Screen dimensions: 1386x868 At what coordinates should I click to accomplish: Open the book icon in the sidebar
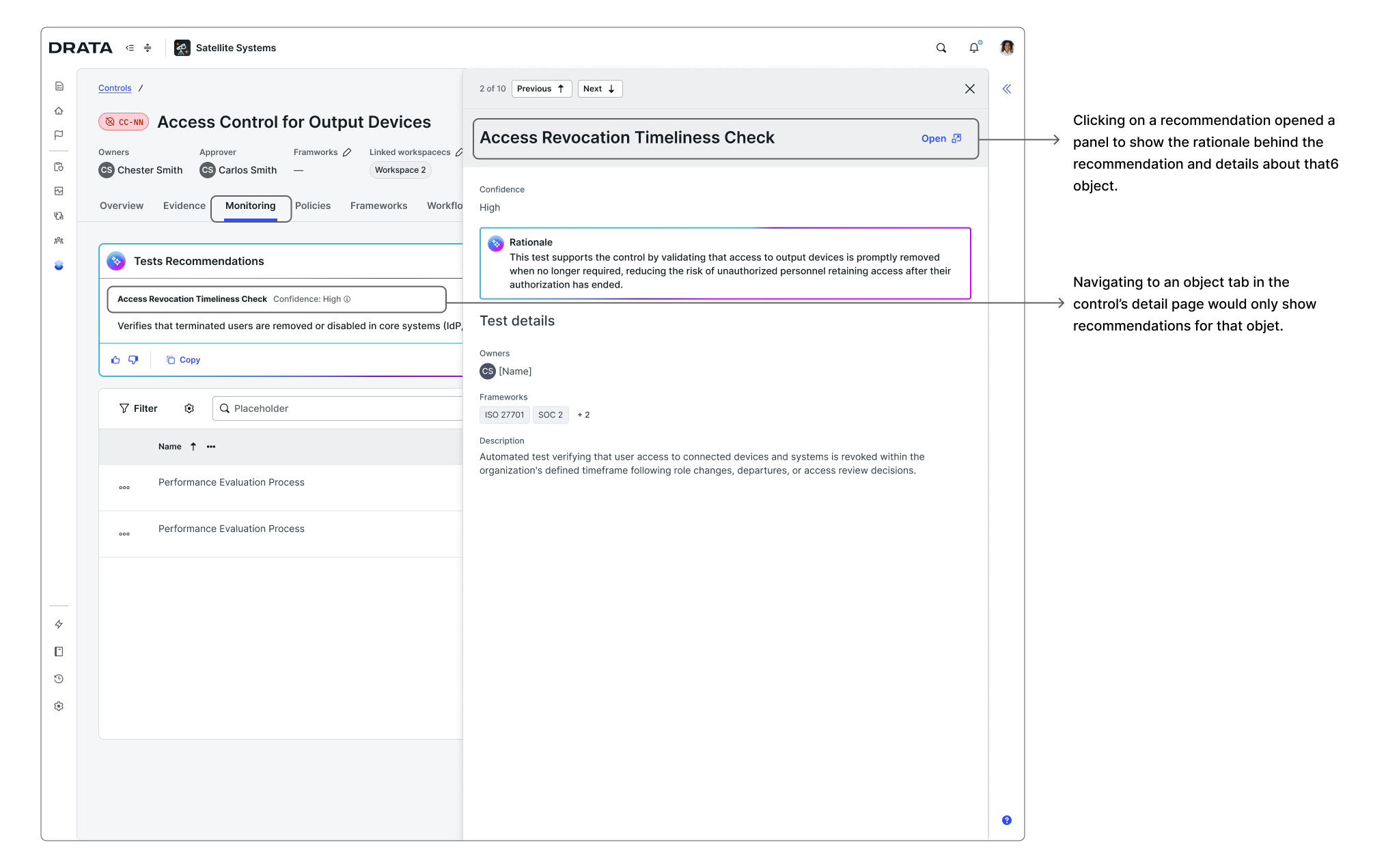pyautogui.click(x=59, y=652)
